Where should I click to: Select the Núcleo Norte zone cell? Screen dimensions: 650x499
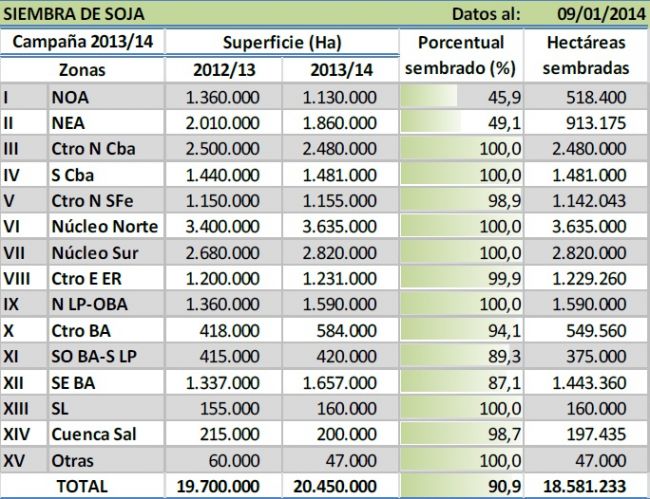click(x=105, y=226)
